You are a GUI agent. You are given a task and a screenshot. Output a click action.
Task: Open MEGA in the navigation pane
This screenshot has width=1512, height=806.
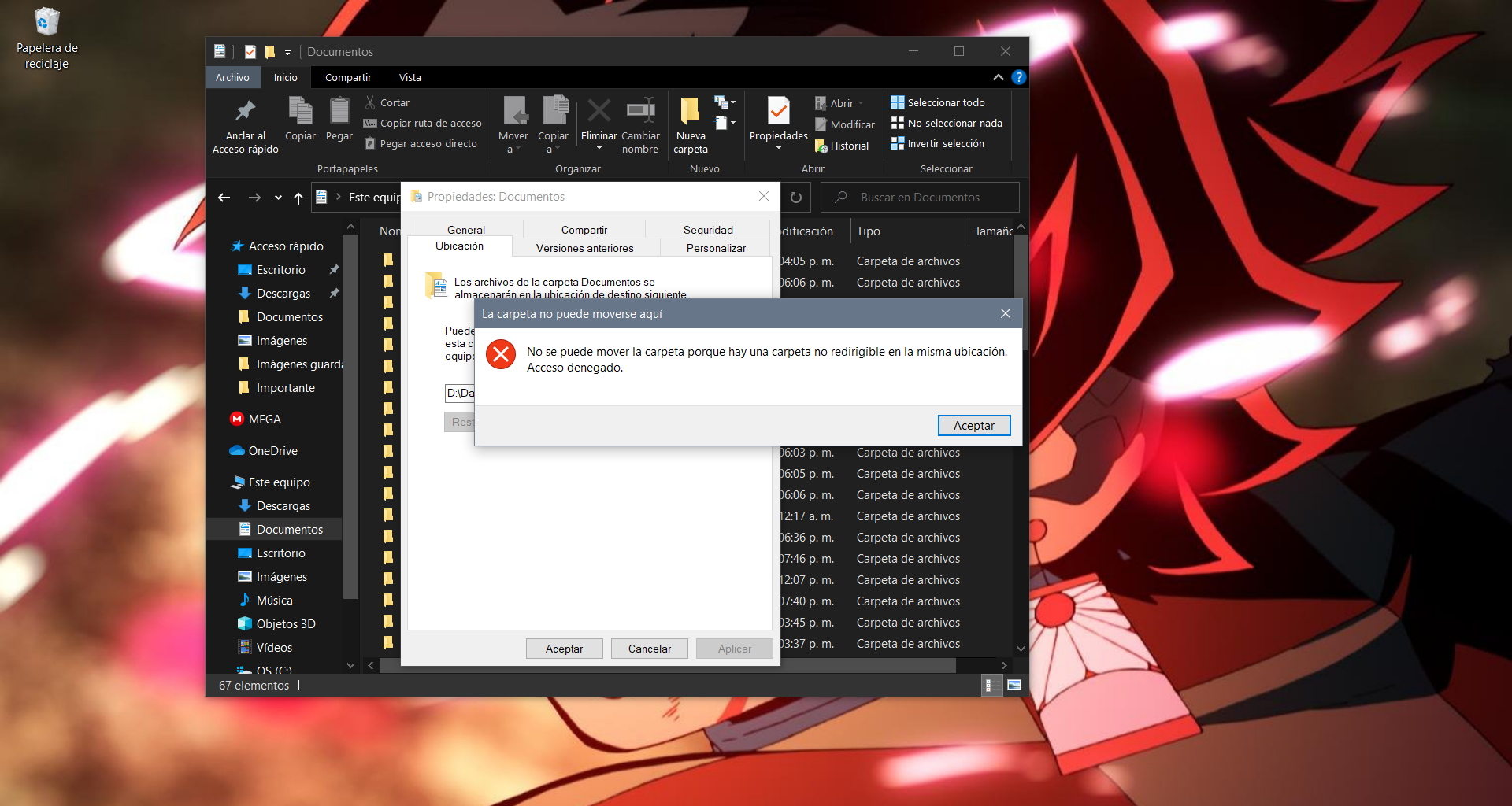coord(256,420)
